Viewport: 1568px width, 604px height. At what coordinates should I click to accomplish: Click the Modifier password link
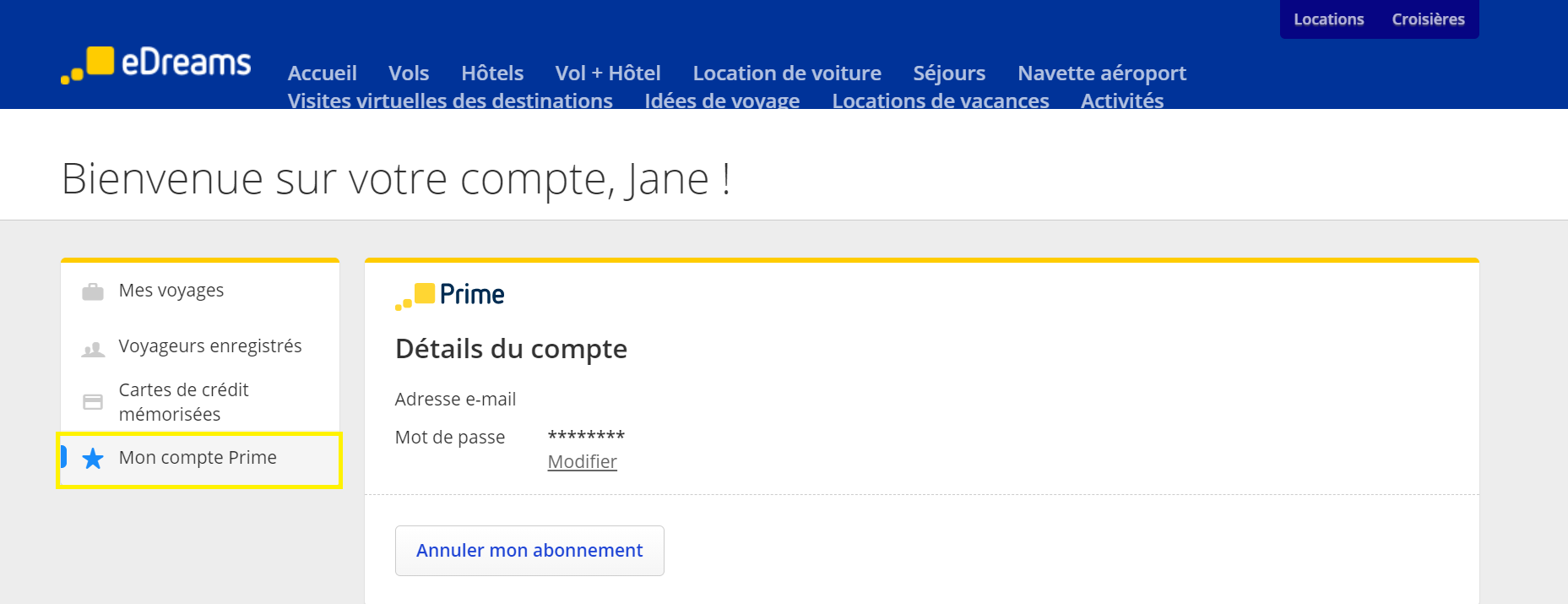pos(583,462)
